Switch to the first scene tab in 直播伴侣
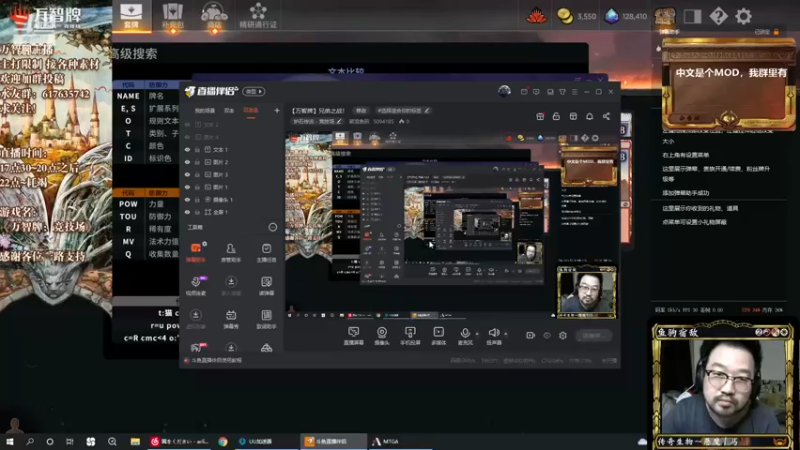Image resolution: width=800 pixels, height=450 pixels. [x=205, y=111]
